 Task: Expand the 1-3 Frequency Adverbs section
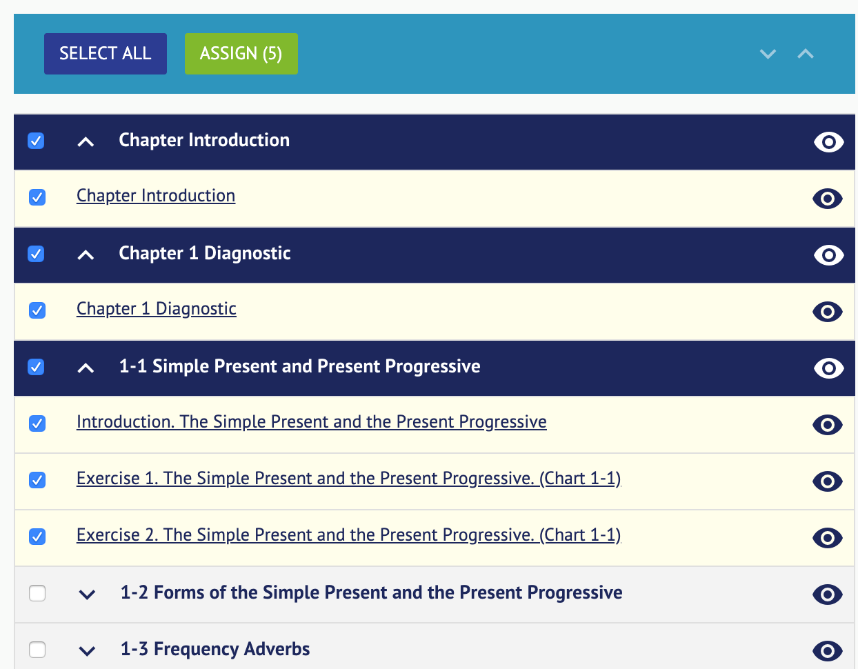point(86,650)
